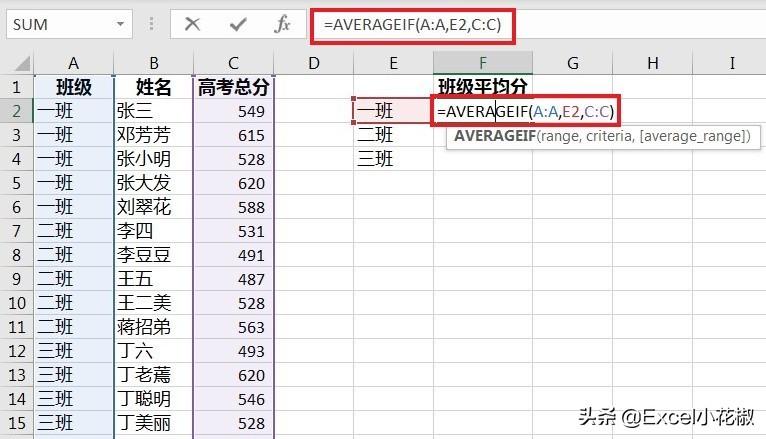
Task: Click score cell 615
Action: (234, 135)
